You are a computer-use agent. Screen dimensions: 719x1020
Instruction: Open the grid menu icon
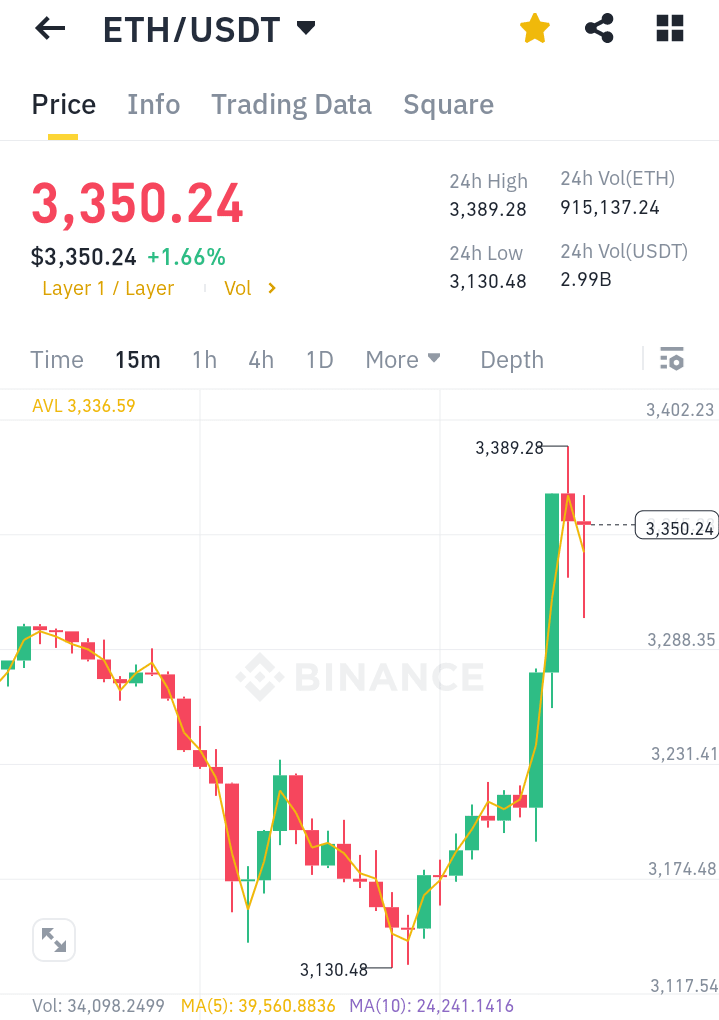[x=669, y=29]
